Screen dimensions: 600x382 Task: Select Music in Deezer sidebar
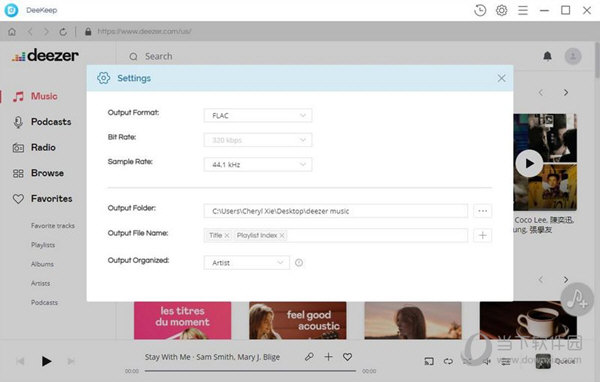click(x=35, y=96)
